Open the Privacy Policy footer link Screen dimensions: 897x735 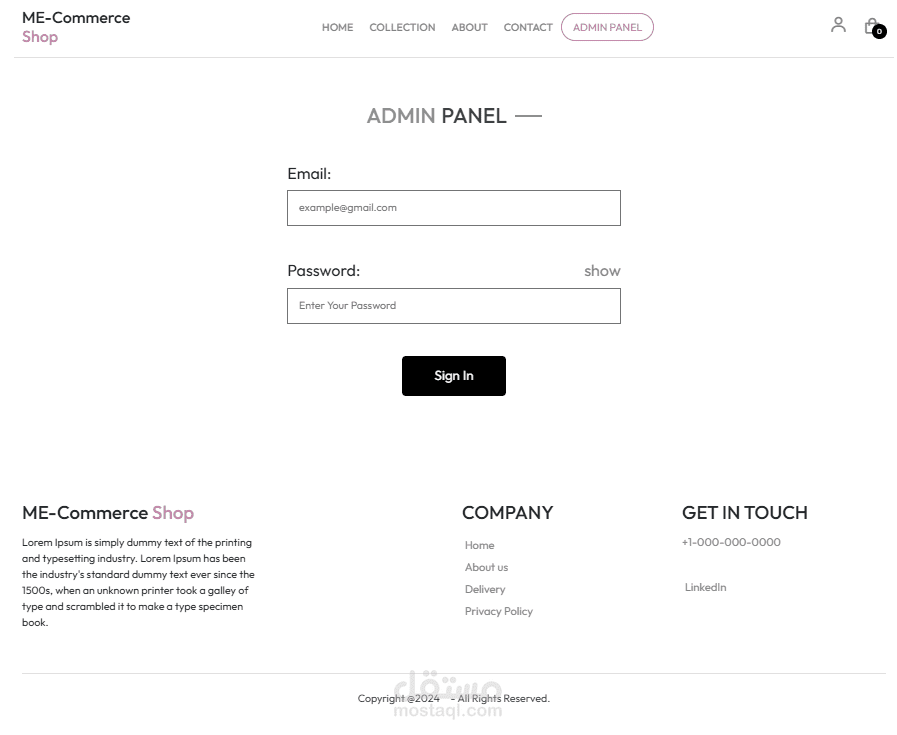coord(498,611)
